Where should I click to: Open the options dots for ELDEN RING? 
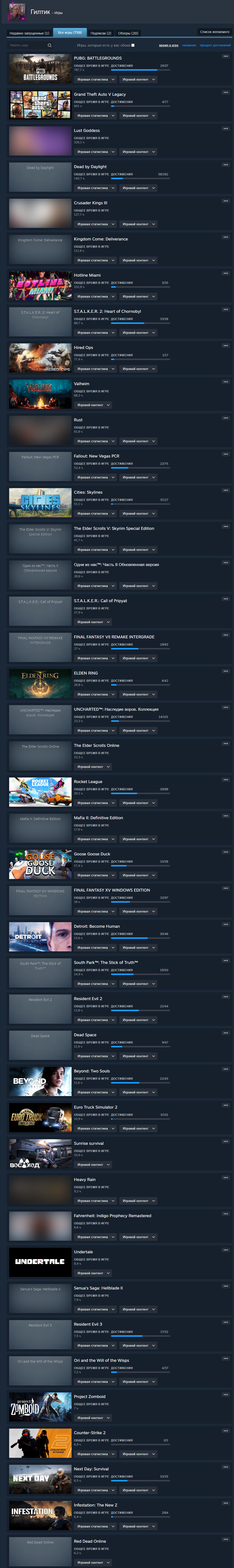coord(226,671)
